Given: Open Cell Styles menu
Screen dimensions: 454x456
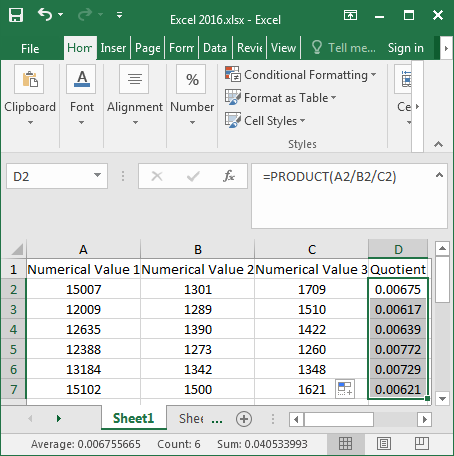Looking at the screenshot, I should pos(265,121).
